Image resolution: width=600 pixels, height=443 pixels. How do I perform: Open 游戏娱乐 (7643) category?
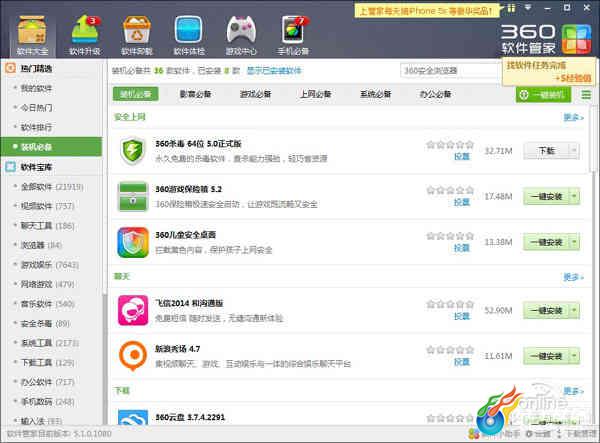point(50,265)
